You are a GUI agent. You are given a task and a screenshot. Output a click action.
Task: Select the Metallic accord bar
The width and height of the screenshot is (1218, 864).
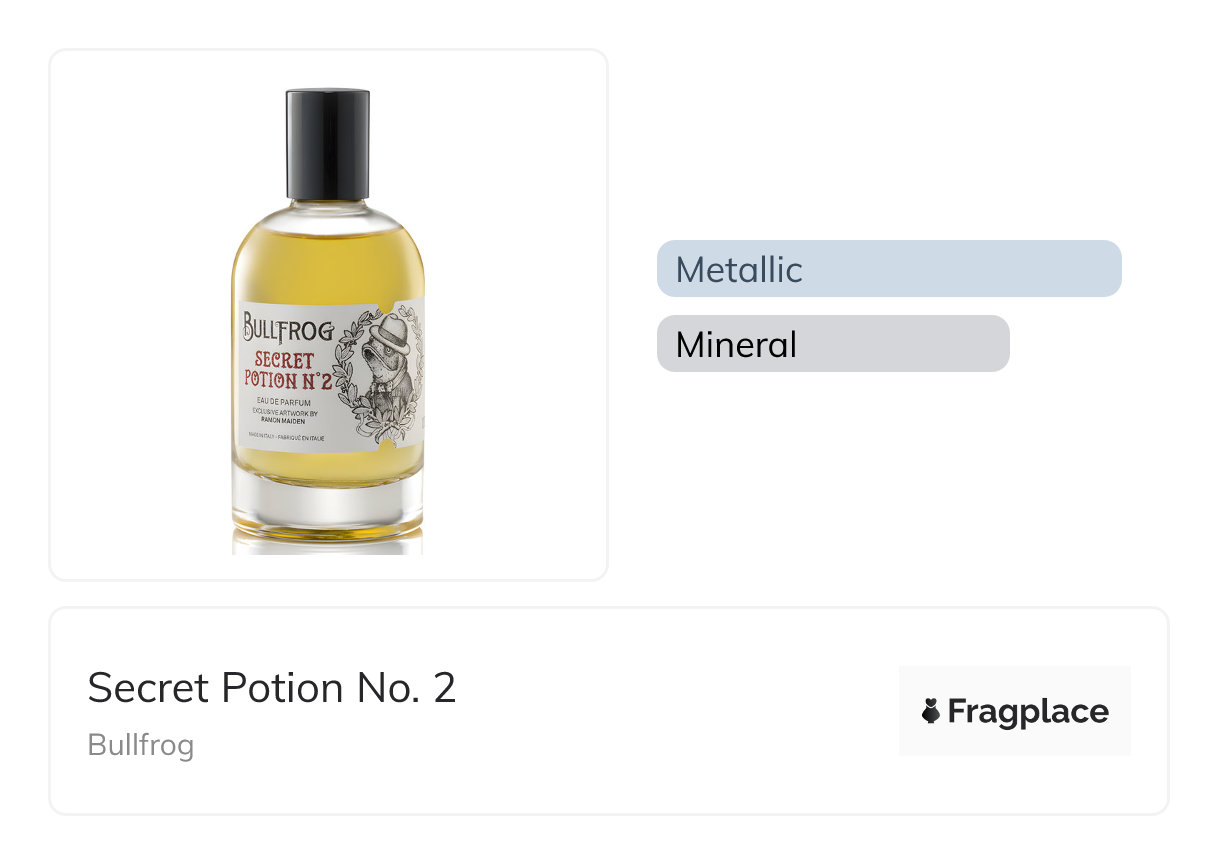[888, 269]
